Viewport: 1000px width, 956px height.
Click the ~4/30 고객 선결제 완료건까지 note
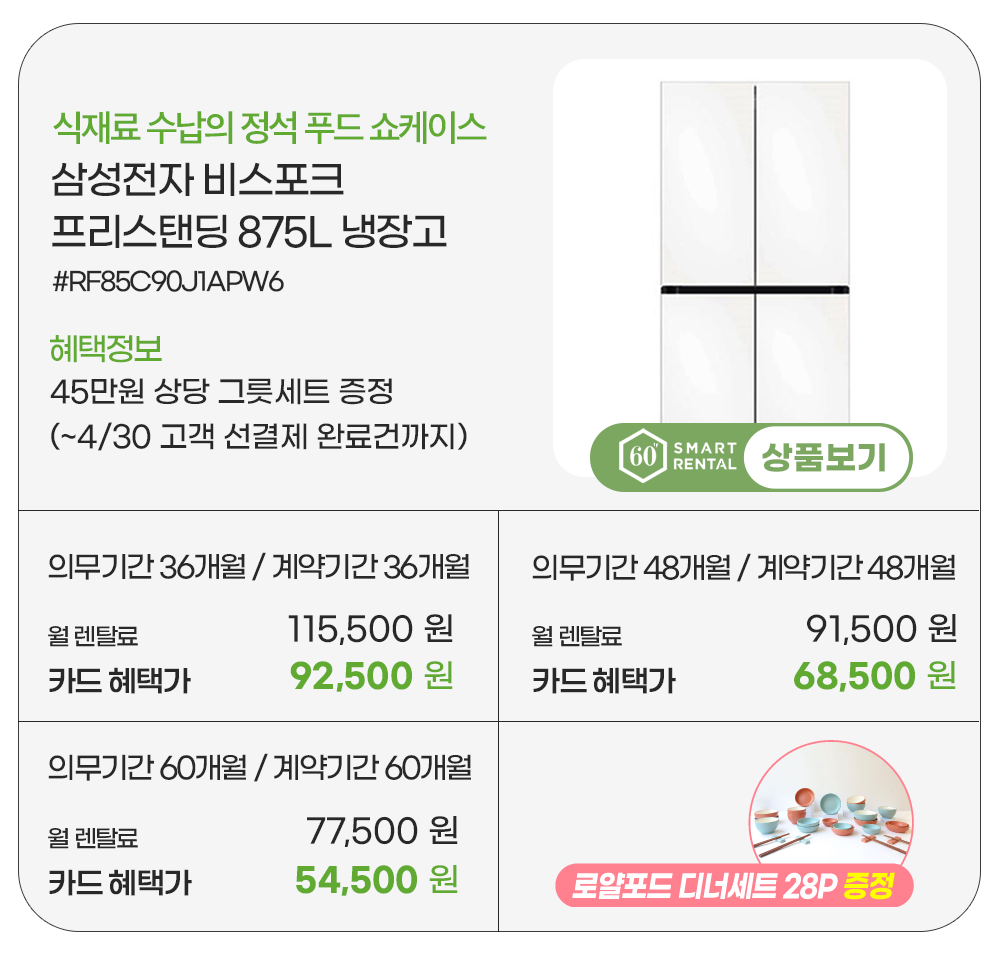pyautogui.click(x=260, y=438)
